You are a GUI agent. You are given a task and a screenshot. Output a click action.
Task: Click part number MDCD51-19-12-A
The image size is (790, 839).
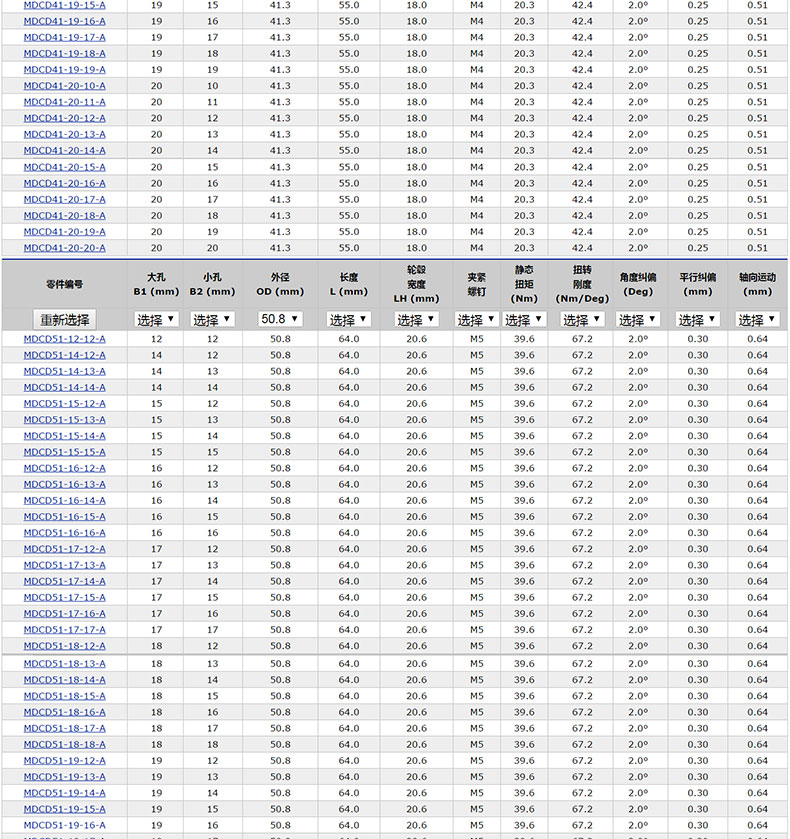coord(64,760)
